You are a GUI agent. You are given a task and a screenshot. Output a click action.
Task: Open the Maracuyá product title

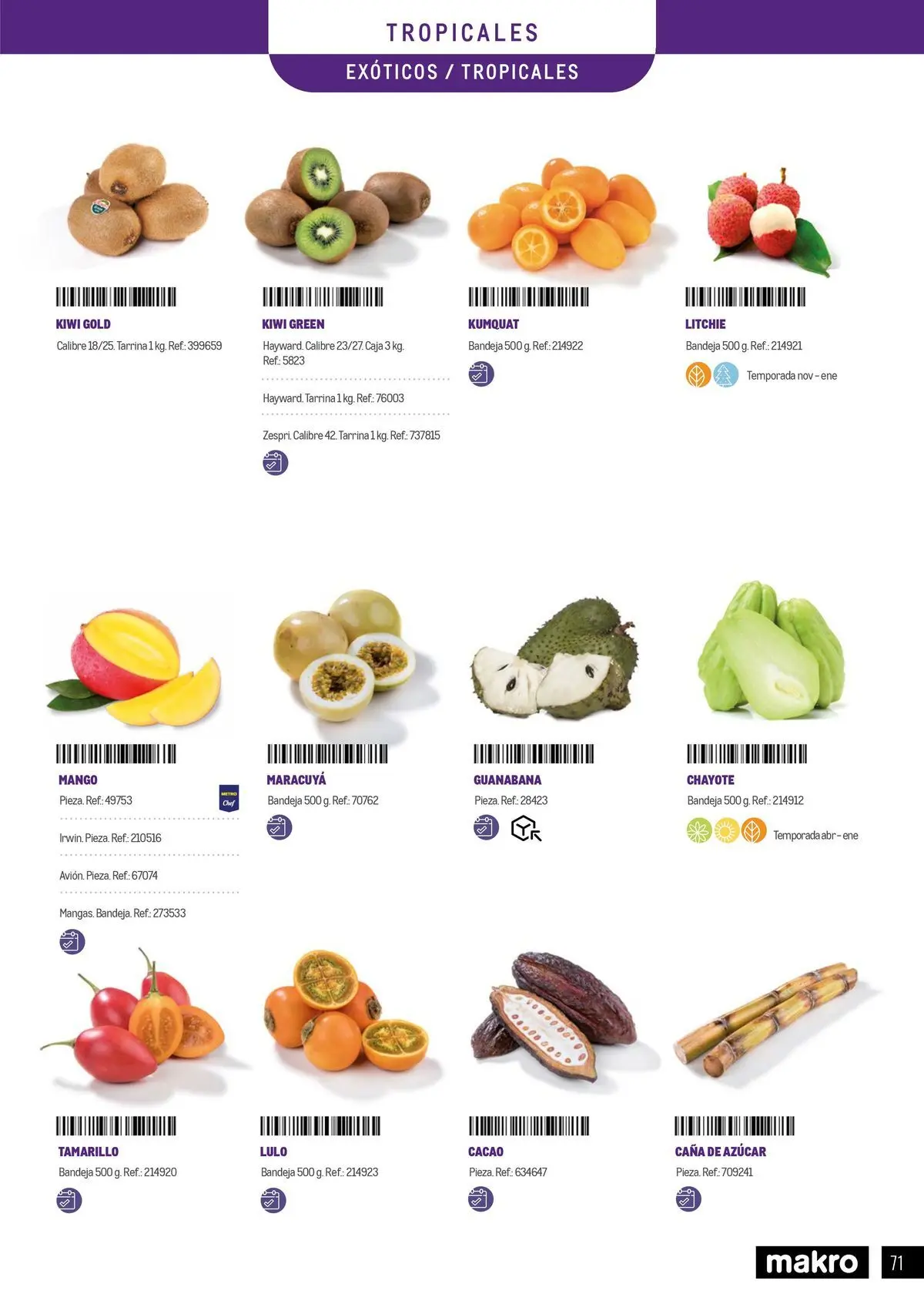coord(296,779)
